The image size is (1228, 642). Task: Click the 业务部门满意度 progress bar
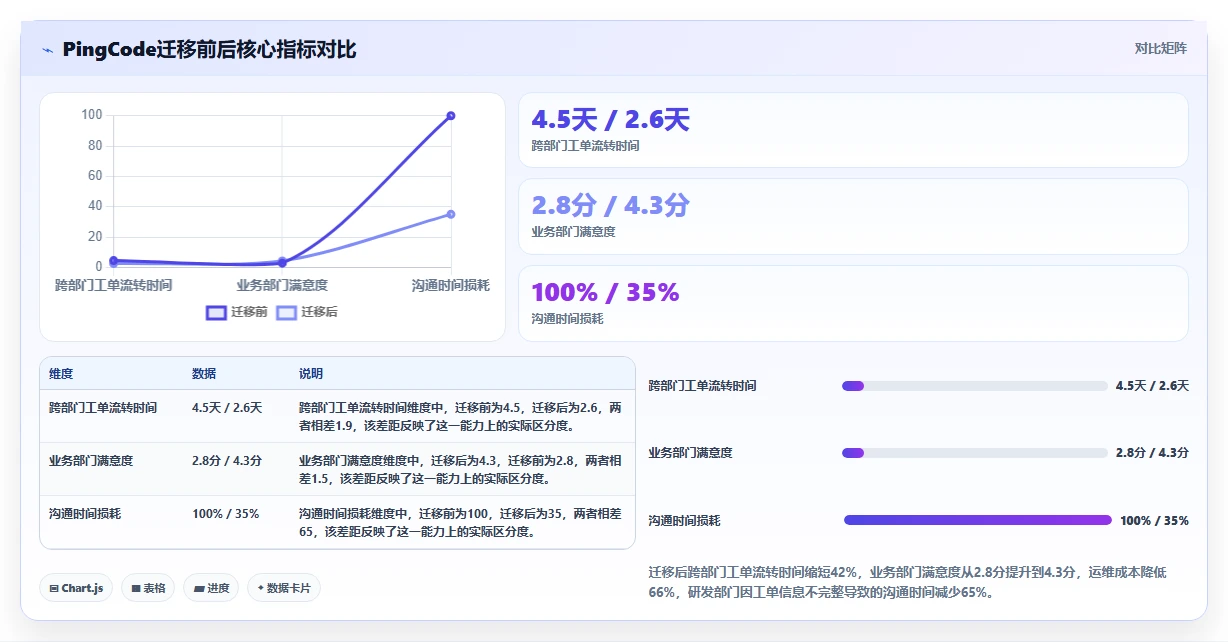[x=975, y=453]
